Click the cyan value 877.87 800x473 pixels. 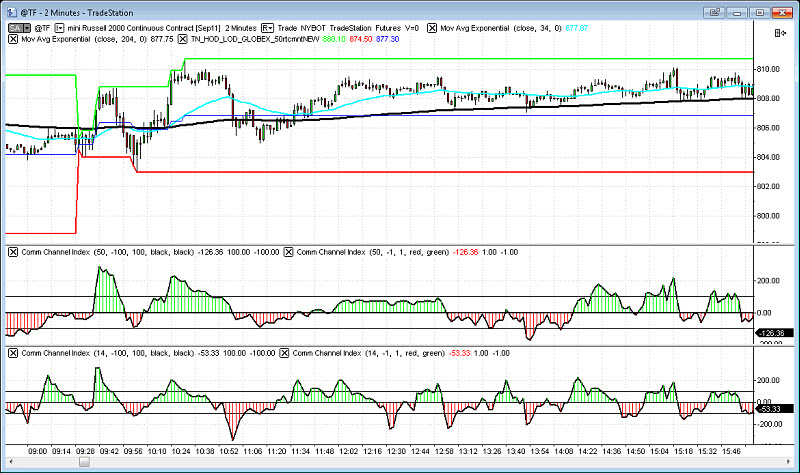coord(577,28)
